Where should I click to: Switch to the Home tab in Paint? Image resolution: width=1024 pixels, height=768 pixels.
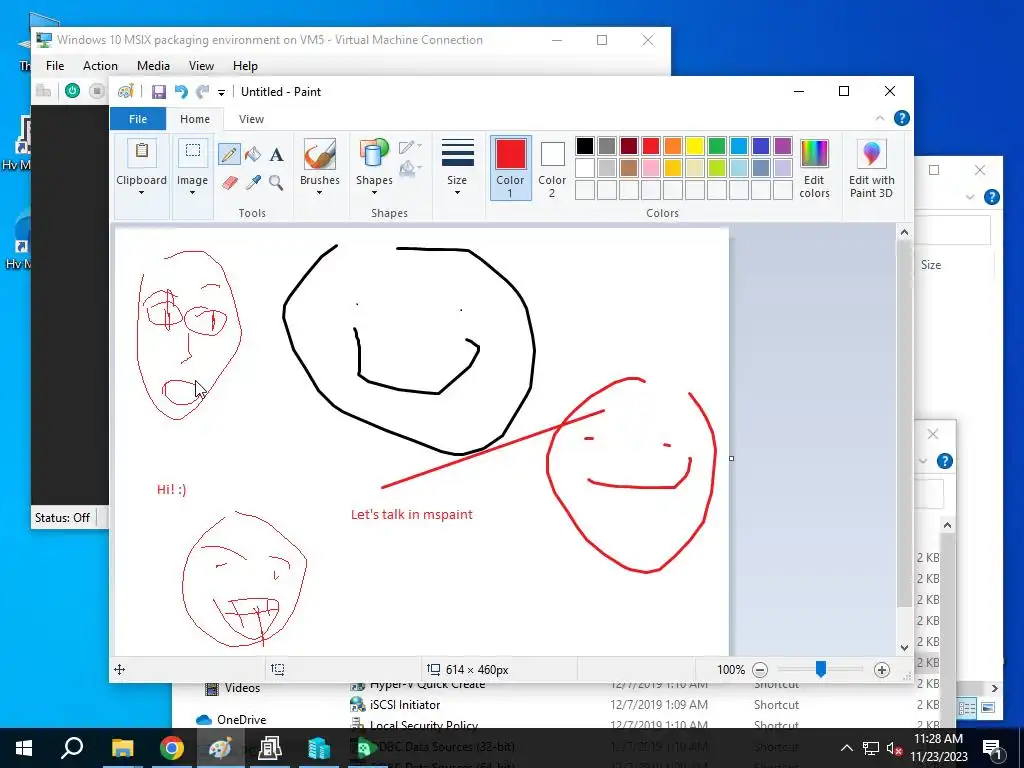pyautogui.click(x=195, y=119)
